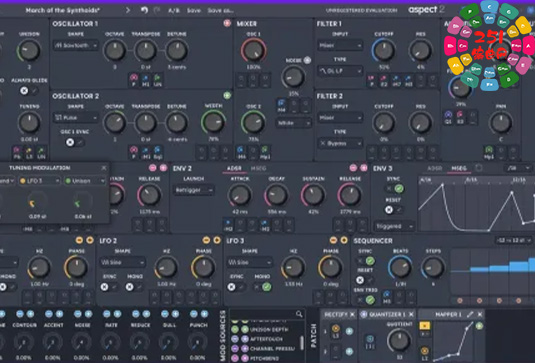535x363 pixels.
Task: Click the P modulation slot under Oscillator 1
Action: pos(134,81)
